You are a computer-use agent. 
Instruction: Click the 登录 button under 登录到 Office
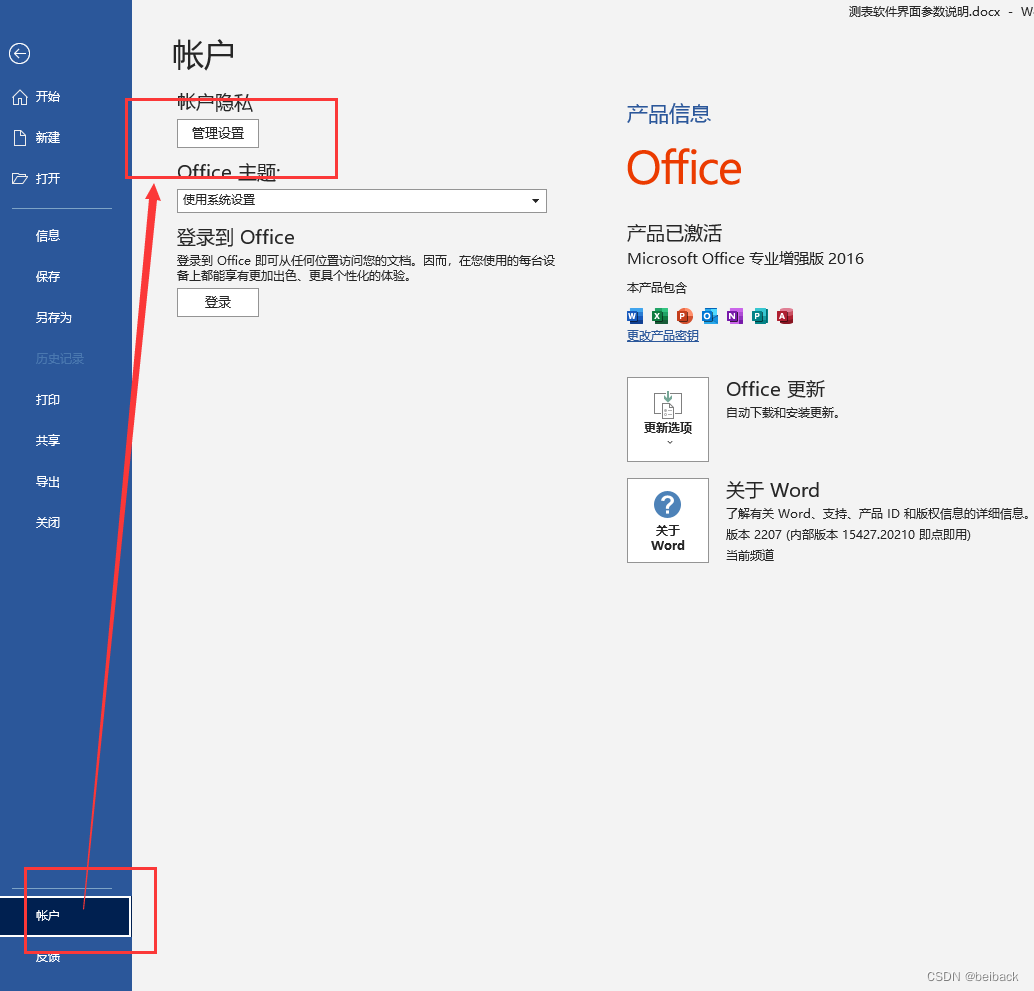[217, 302]
